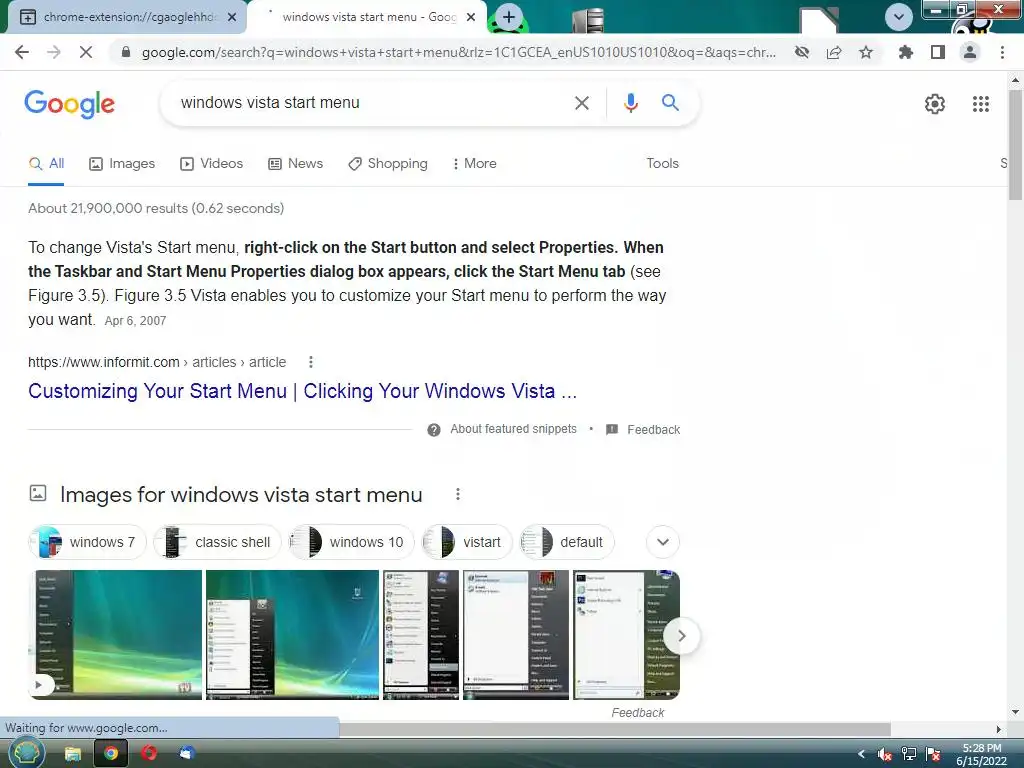Image resolution: width=1024 pixels, height=768 pixels.
Task: Open the taskbar clock showing 5:28 PM
Action: click(982, 754)
